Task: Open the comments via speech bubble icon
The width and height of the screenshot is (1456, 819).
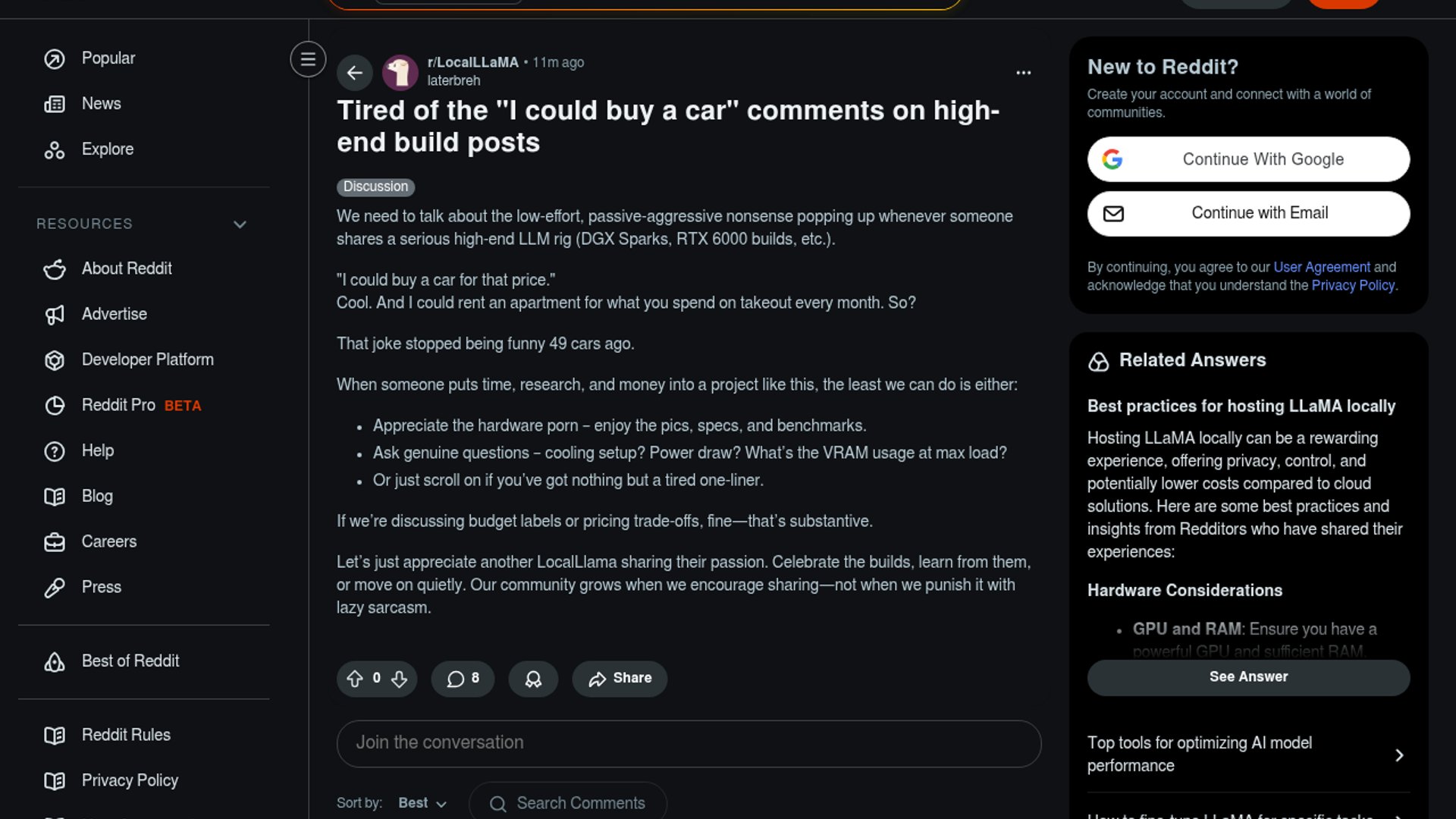Action: point(463,679)
